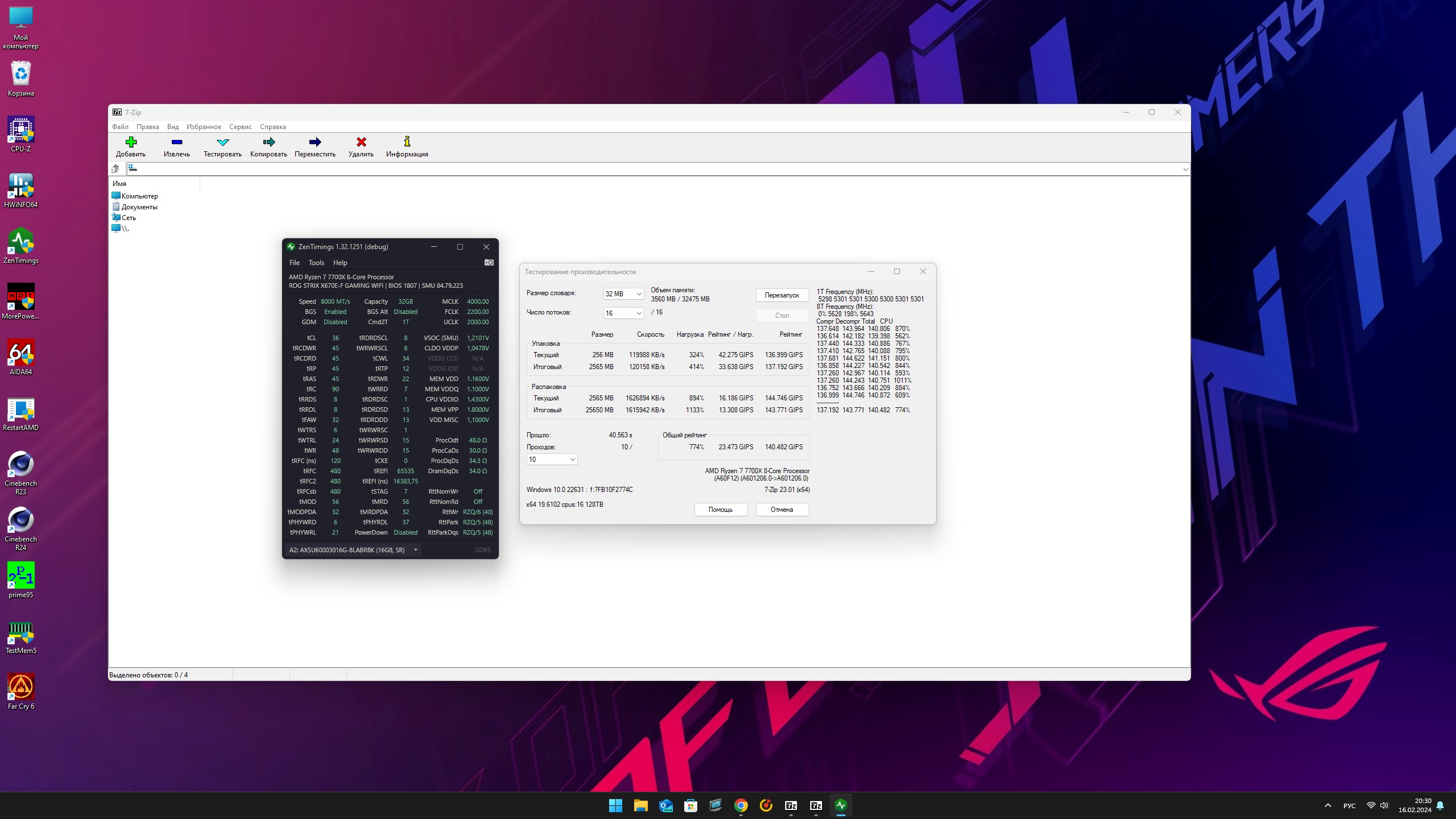Click the Тестировать (Test) toolbar icon
1456x819 pixels.
pyautogui.click(x=222, y=142)
